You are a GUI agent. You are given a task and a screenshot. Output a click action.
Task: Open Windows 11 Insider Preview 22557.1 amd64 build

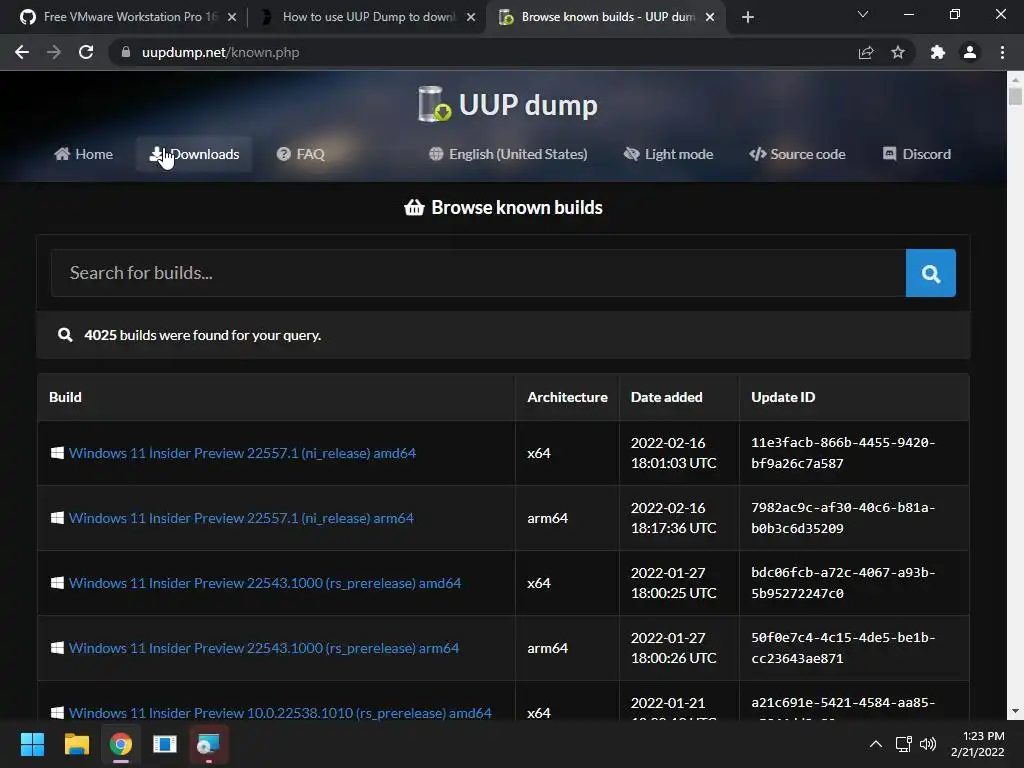coord(242,453)
